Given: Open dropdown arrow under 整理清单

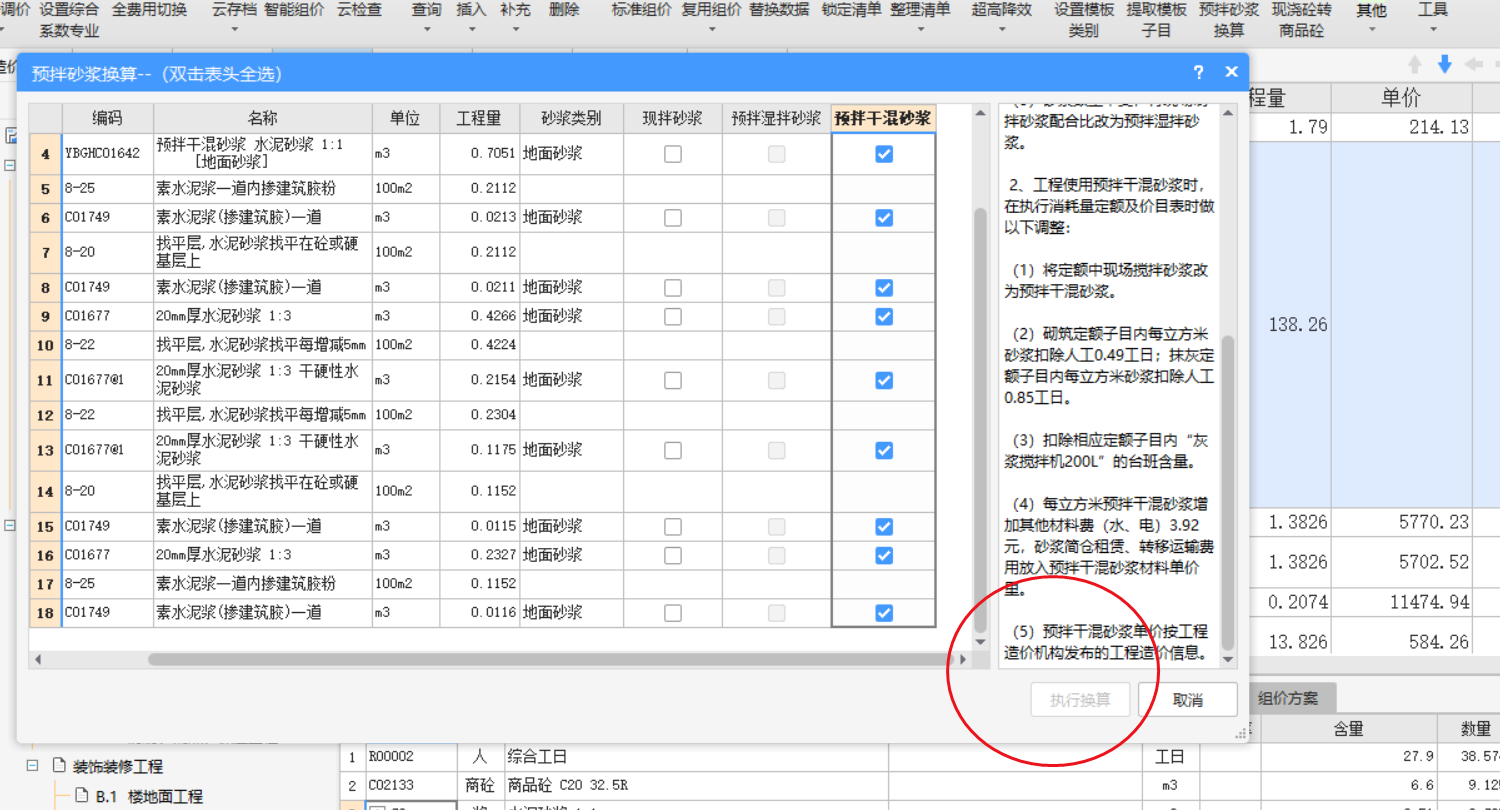Looking at the screenshot, I should coord(921,30).
